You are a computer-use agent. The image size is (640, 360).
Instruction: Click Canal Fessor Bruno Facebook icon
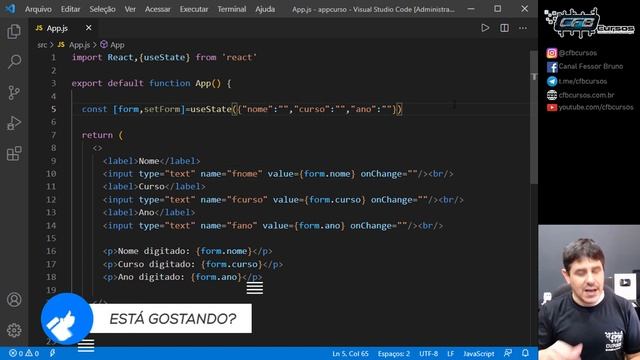[552, 67]
